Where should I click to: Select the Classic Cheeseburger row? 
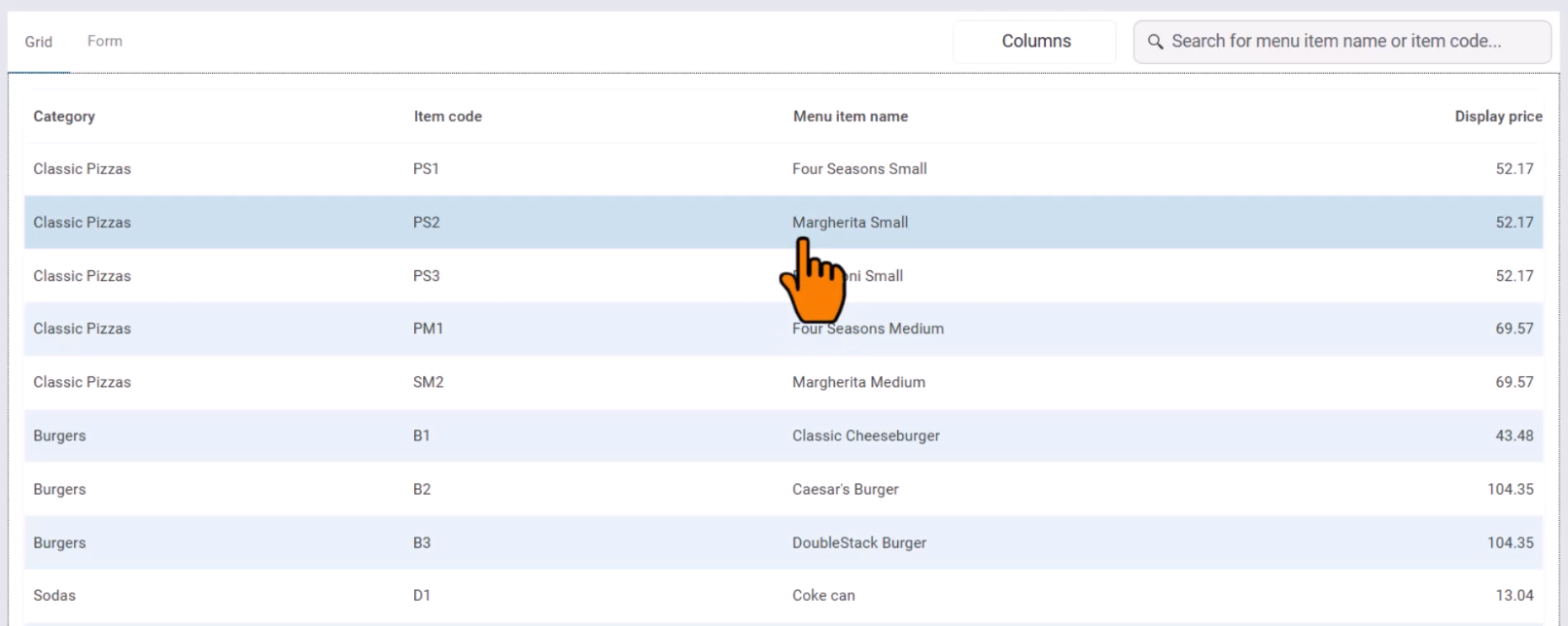tap(865, 436)
